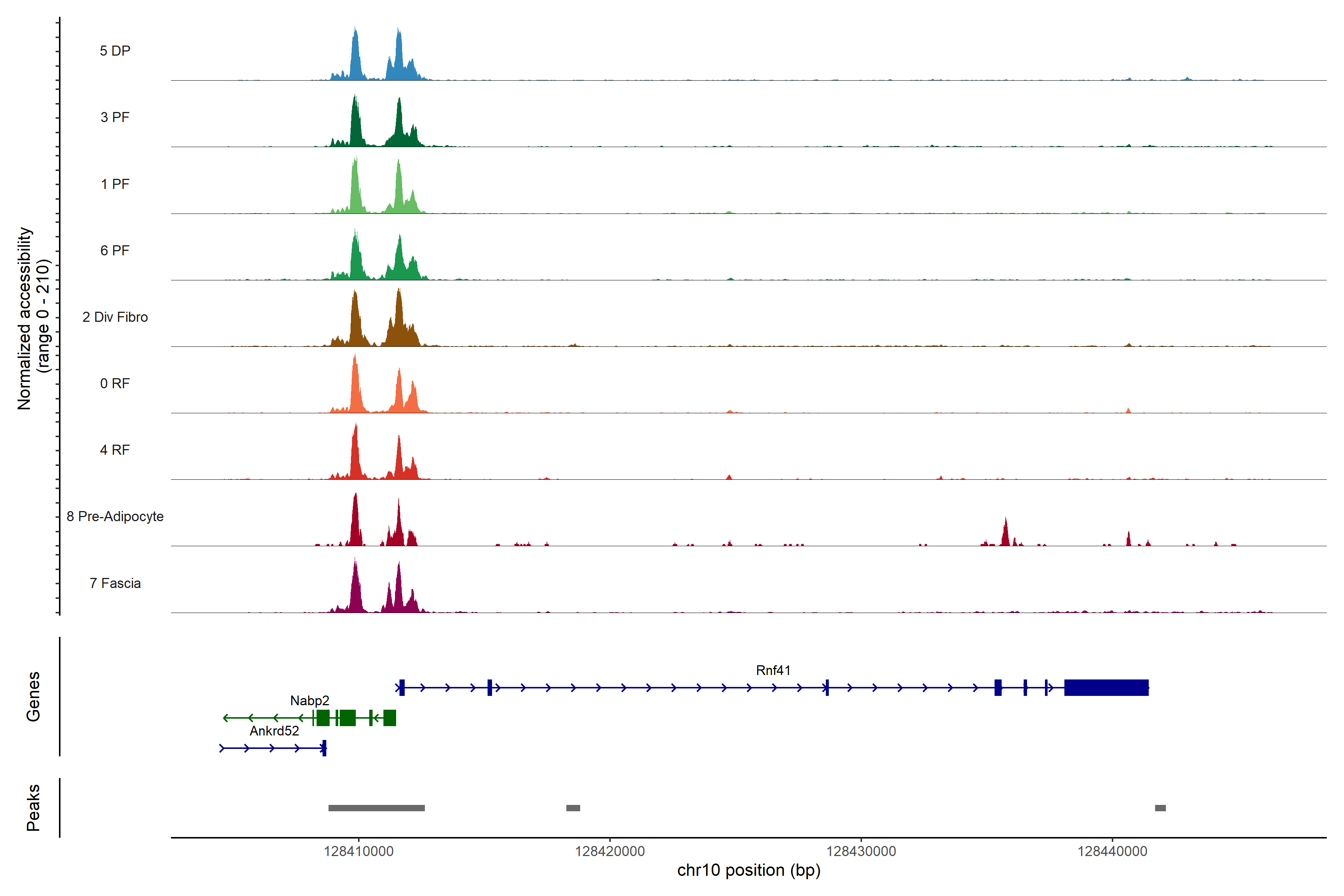
Task: Click the chr10 position axis title
Action: (749, 871)
